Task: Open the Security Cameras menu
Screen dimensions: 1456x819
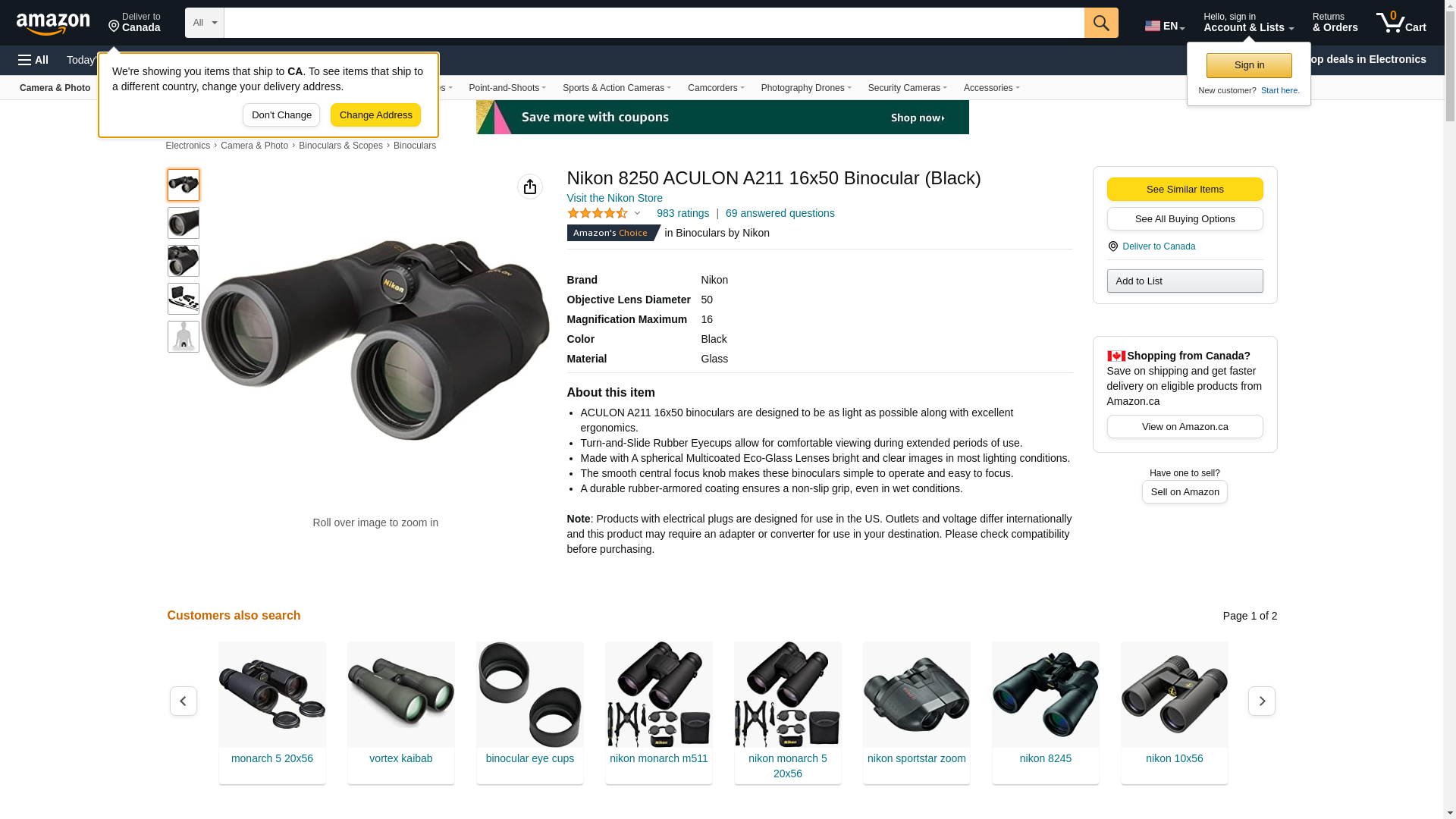Action: (908, 88)
